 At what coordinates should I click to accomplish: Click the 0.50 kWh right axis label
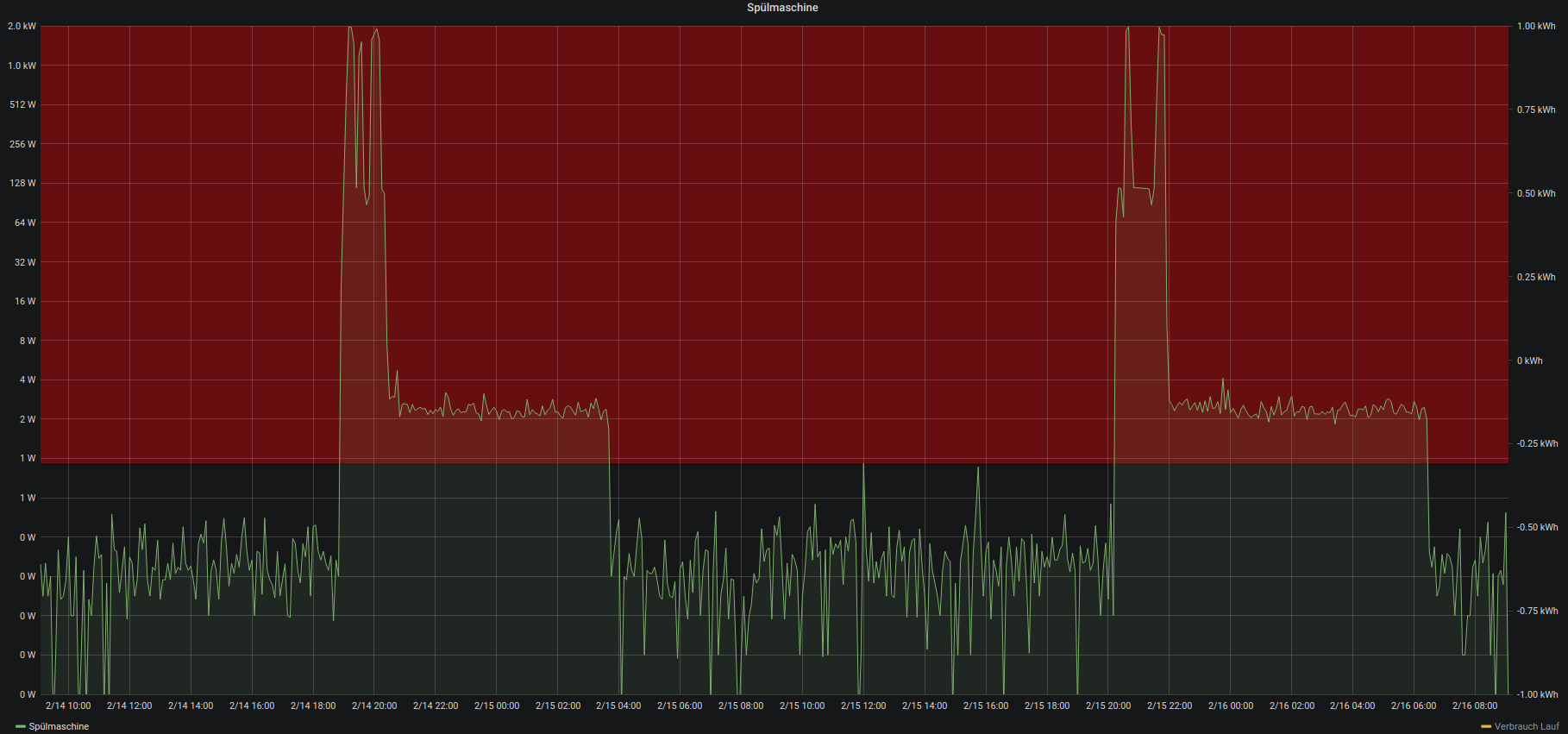pos(1536,193)
